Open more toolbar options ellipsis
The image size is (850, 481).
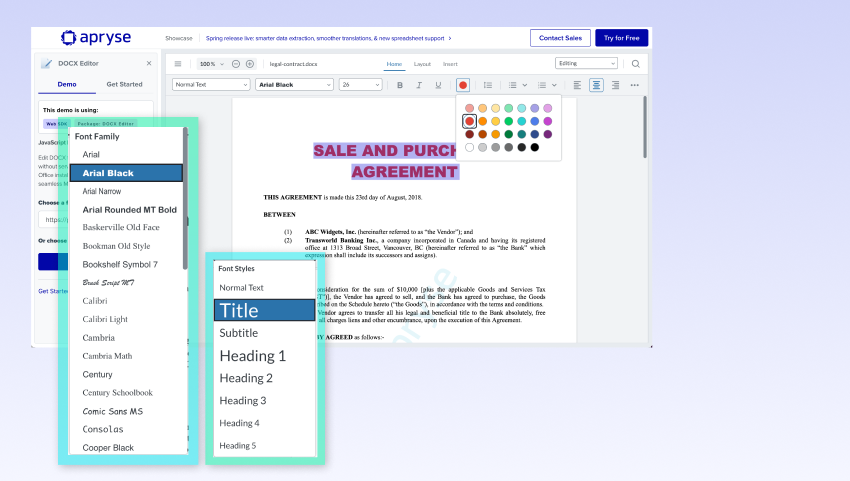tap(635, 85)
